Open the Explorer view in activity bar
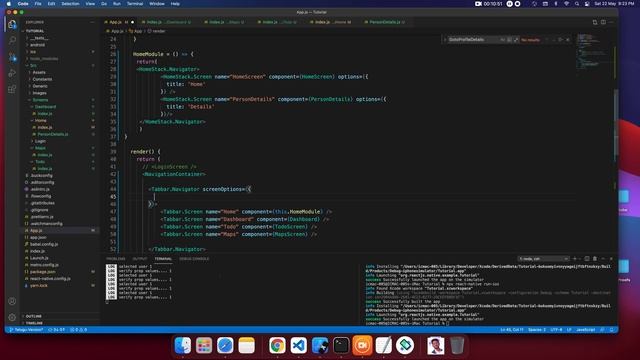Viewport: 640px width, 360px height. tap(12, 24)
